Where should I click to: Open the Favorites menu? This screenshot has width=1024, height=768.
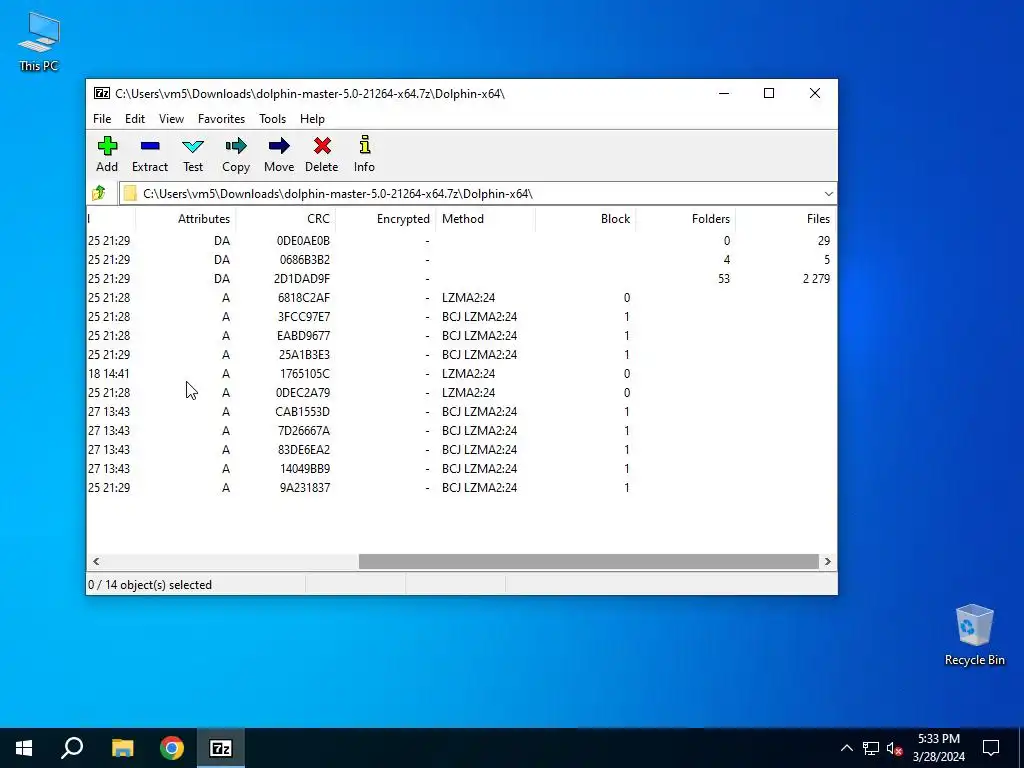pos(221,119)
